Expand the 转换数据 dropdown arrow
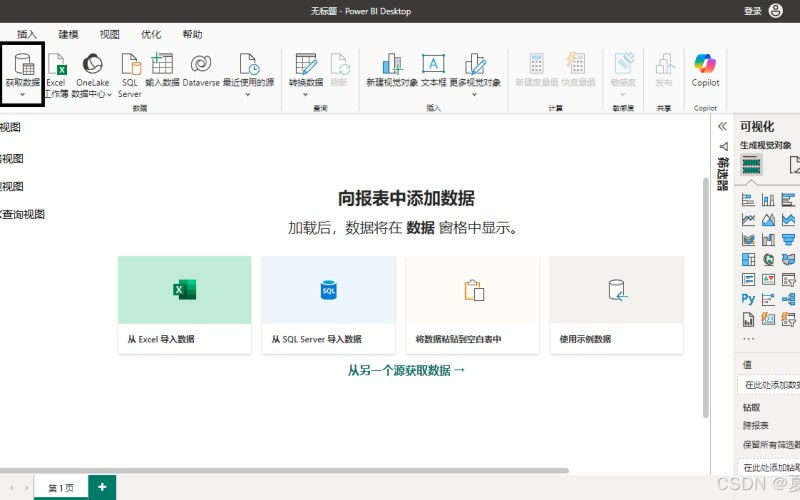Viewport: 800px width, 500px height. pyautogui.click(x=305, y=94)
